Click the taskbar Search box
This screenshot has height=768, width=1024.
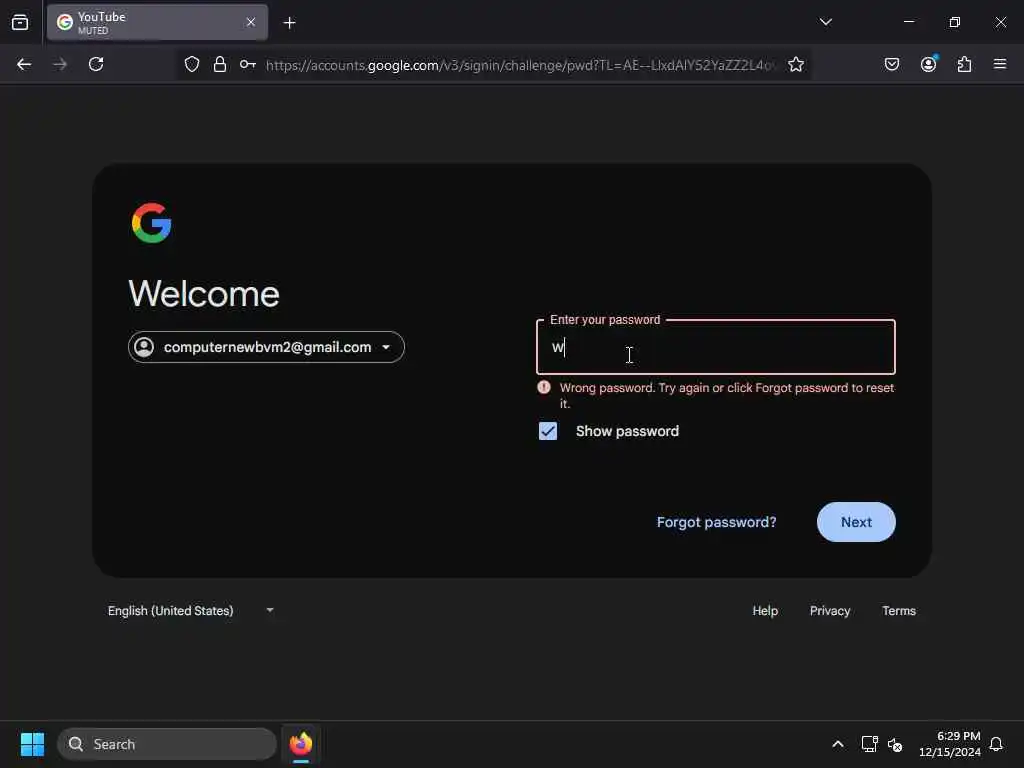[x=167, y=744]
